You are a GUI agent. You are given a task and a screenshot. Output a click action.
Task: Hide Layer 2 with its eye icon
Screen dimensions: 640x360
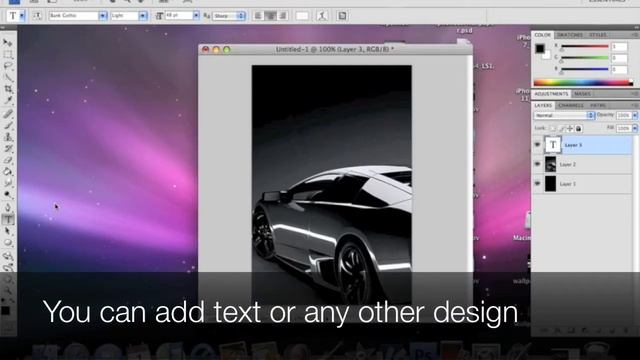[x=537, y=164]
